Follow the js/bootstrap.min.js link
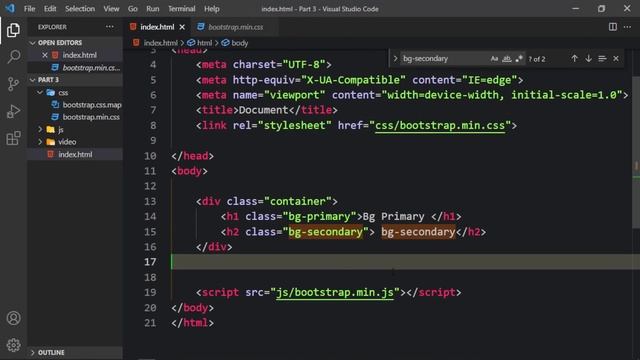640x360 pixels. [335, 293]
